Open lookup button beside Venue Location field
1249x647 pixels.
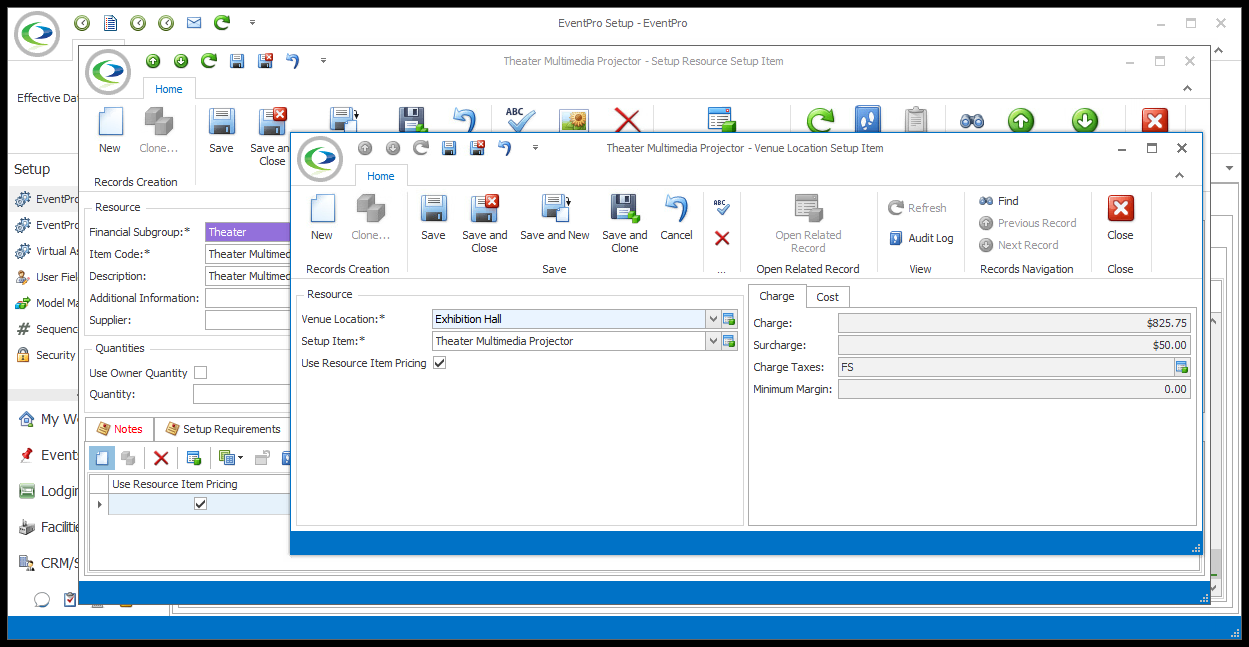coord(729,319)
